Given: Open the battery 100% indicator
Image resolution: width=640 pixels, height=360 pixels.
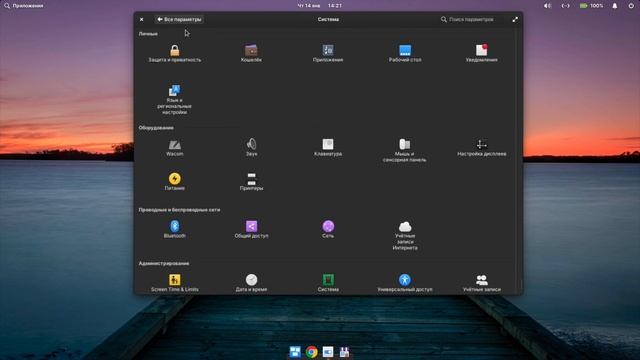Looking at the screenshot, I should click(591, 6).
